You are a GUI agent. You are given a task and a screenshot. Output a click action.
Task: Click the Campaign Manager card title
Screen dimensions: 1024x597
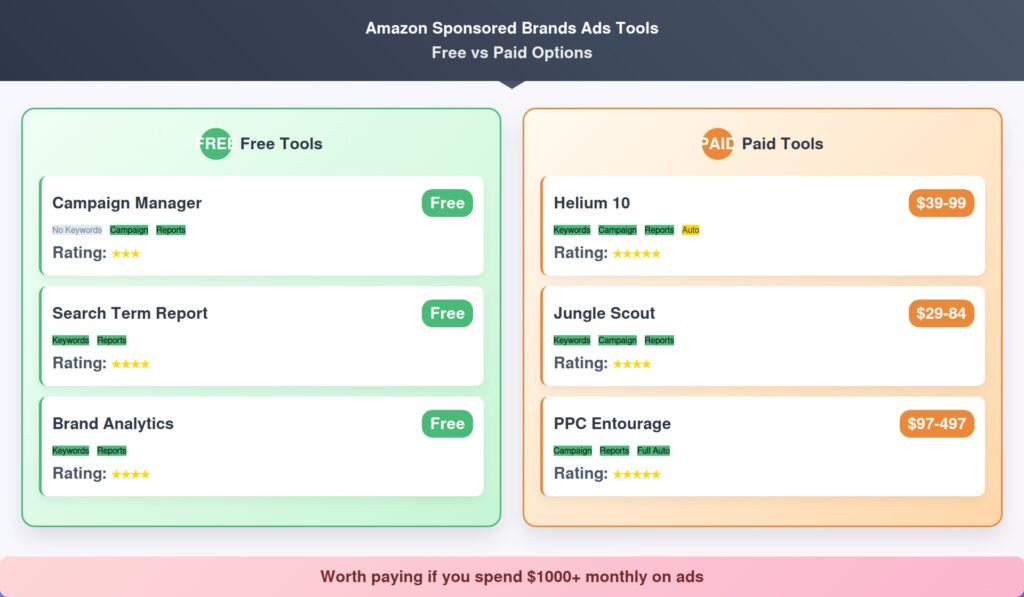[x=127, y=203]
